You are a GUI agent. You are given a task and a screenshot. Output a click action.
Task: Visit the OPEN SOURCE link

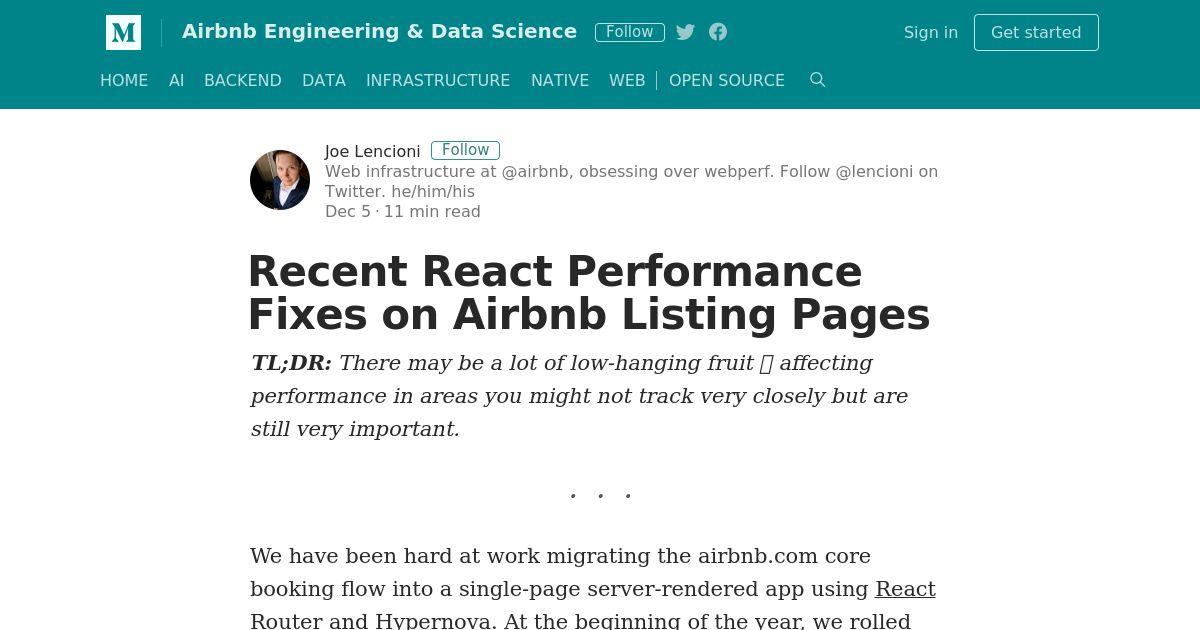click(727, 80)
